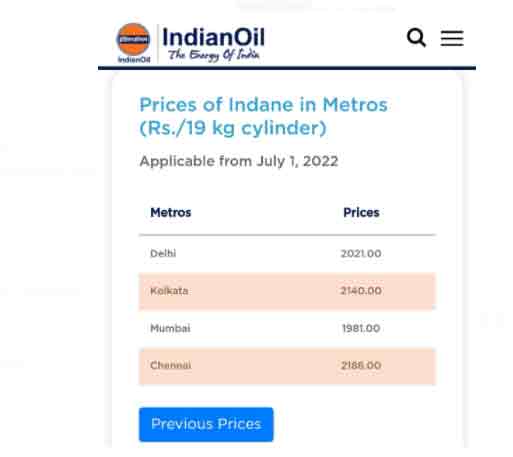Select the Prices column header
The width and height of the screenshot is (513, 457).
pos(361,212)
